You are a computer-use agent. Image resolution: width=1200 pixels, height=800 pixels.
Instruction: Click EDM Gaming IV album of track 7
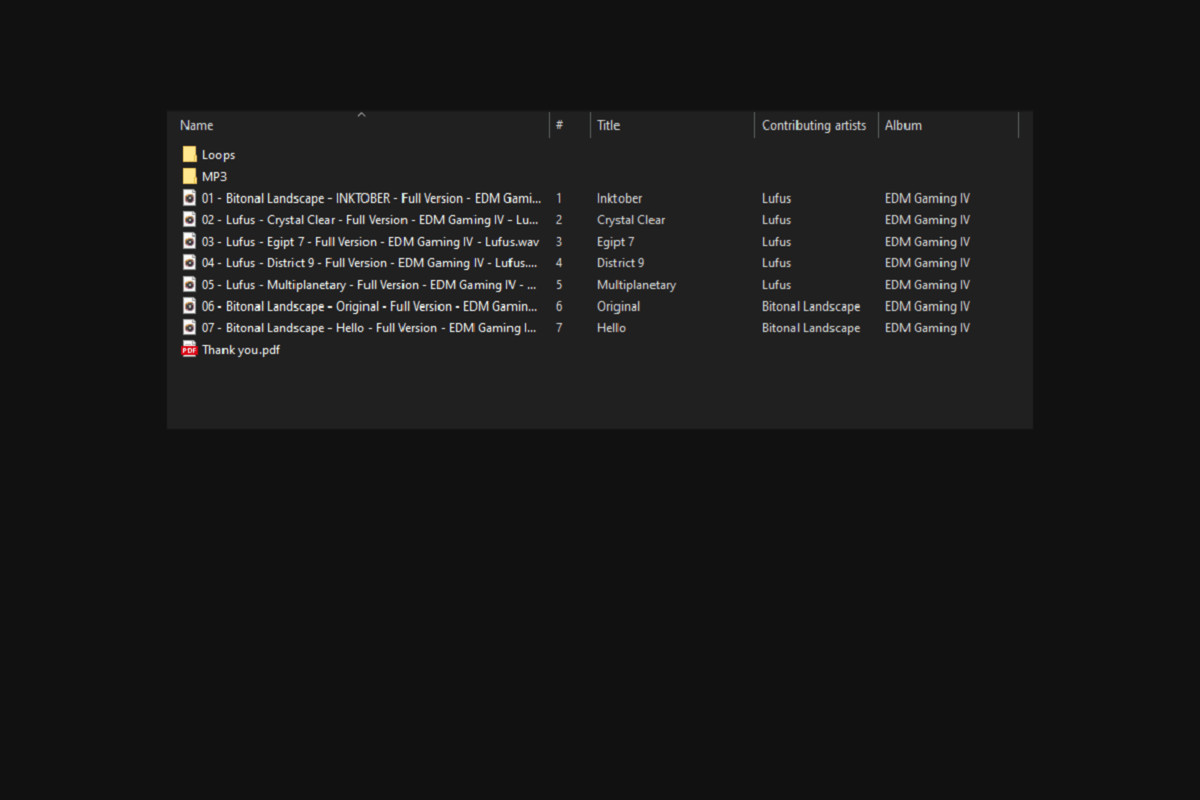point(927,328)
